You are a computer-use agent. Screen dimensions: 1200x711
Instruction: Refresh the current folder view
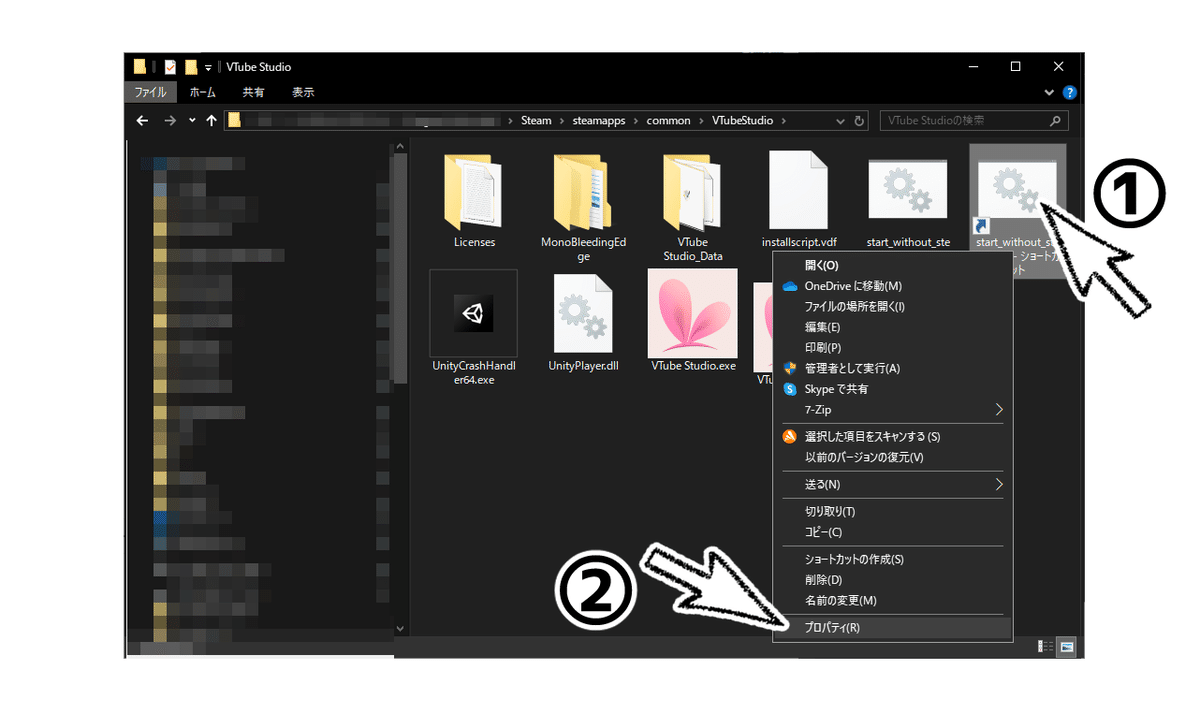[860, 121]
